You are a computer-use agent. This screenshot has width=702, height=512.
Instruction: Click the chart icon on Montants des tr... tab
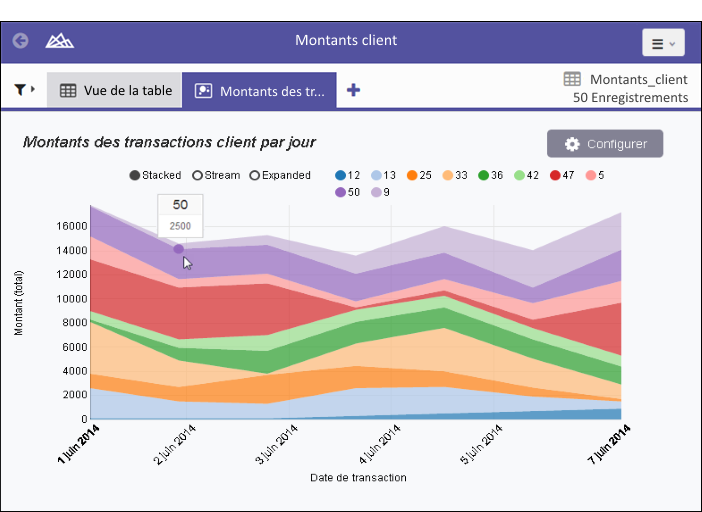click(204, 90)
